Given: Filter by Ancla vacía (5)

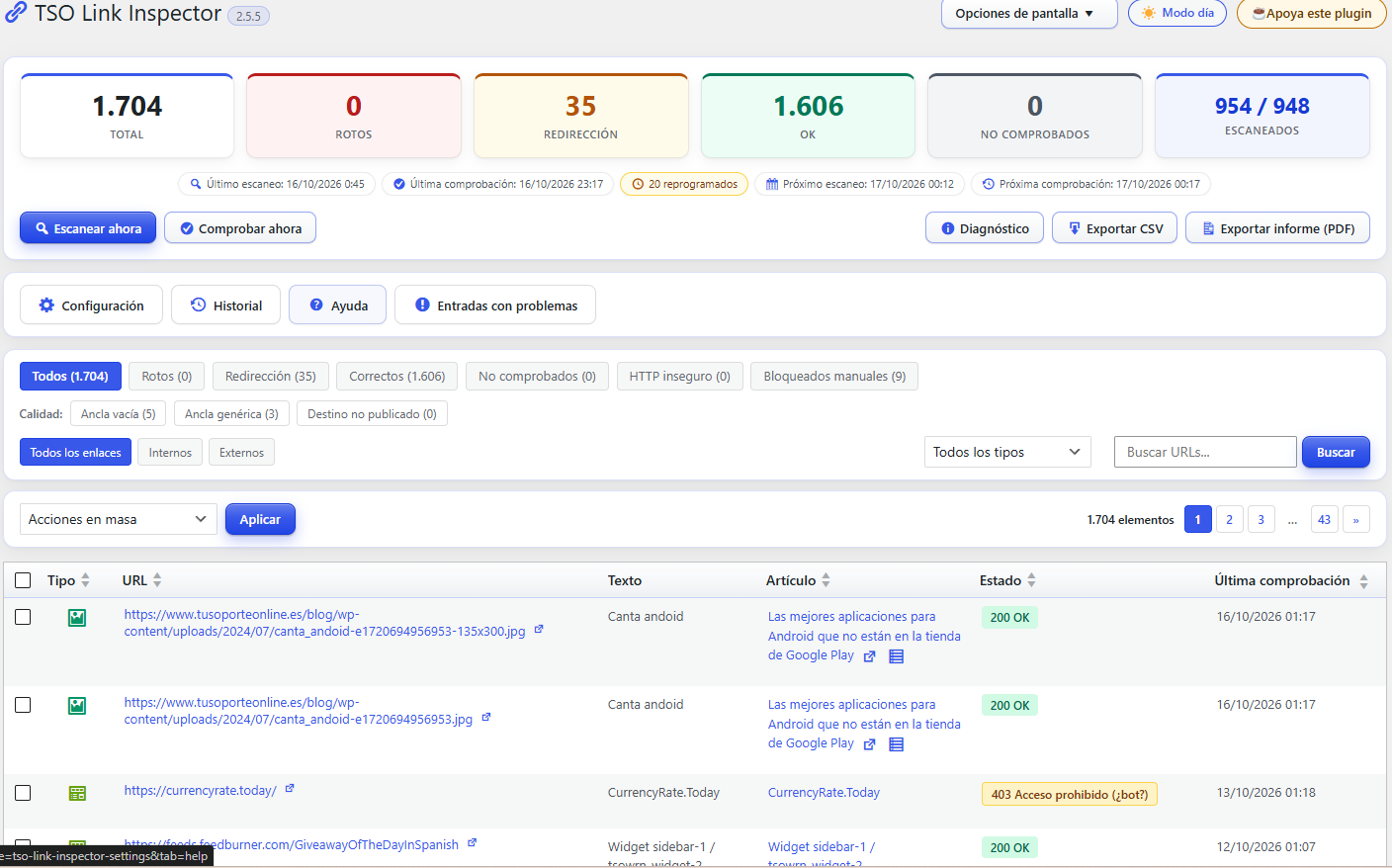Looking at the screenshot, I should [x=119, y=414].
